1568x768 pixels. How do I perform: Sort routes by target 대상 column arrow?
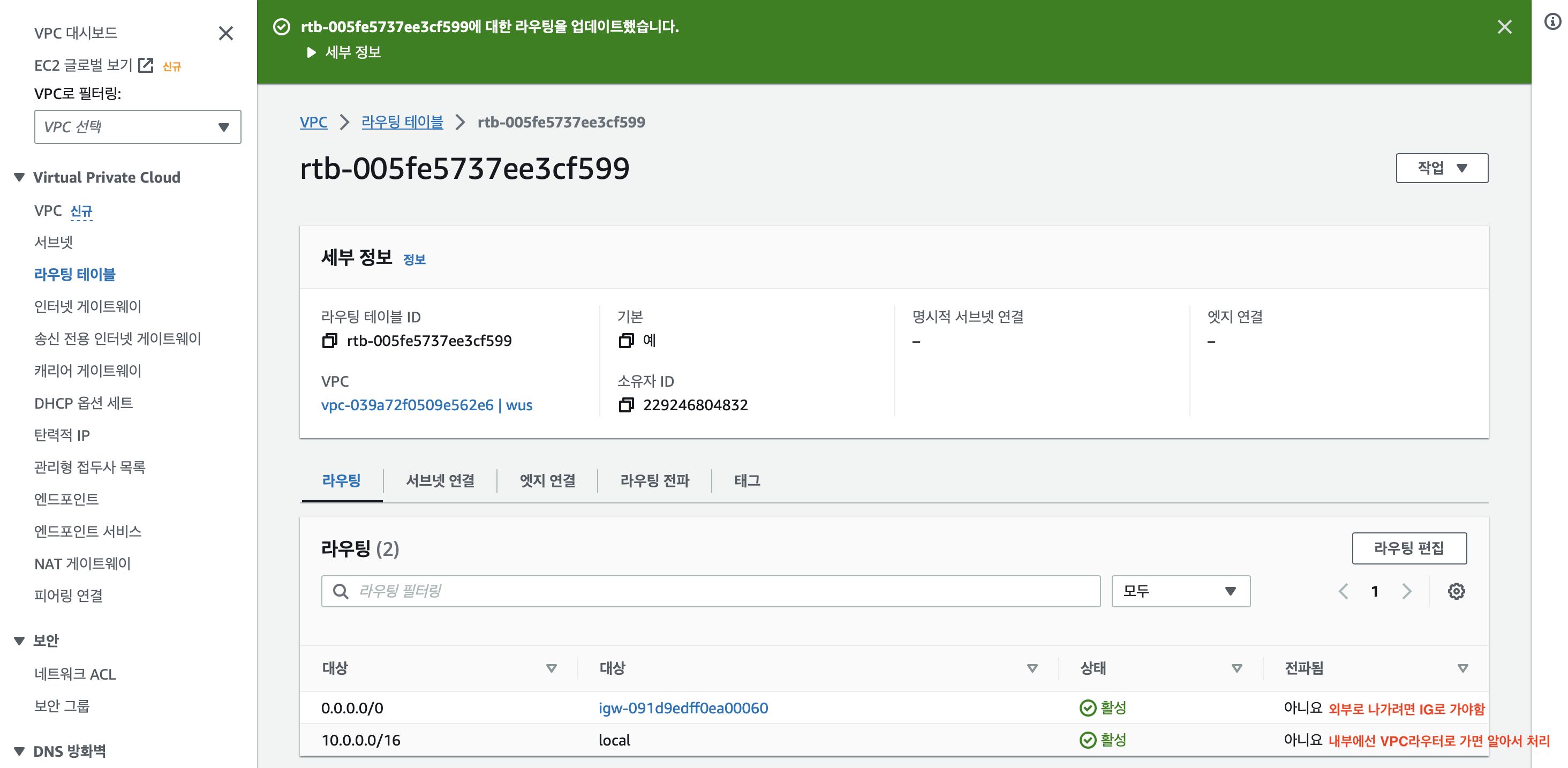1032,668
